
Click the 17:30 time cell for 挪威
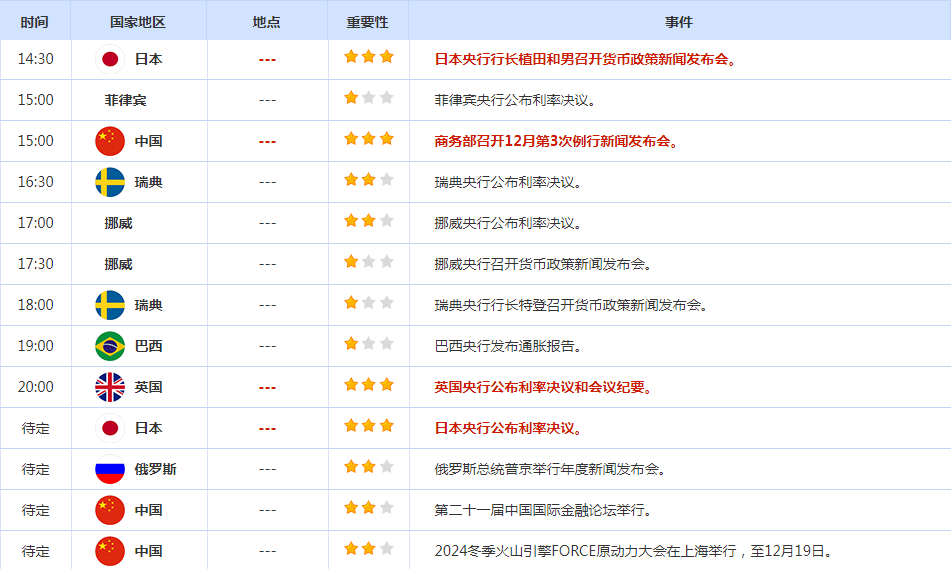[x=36, y=264]
